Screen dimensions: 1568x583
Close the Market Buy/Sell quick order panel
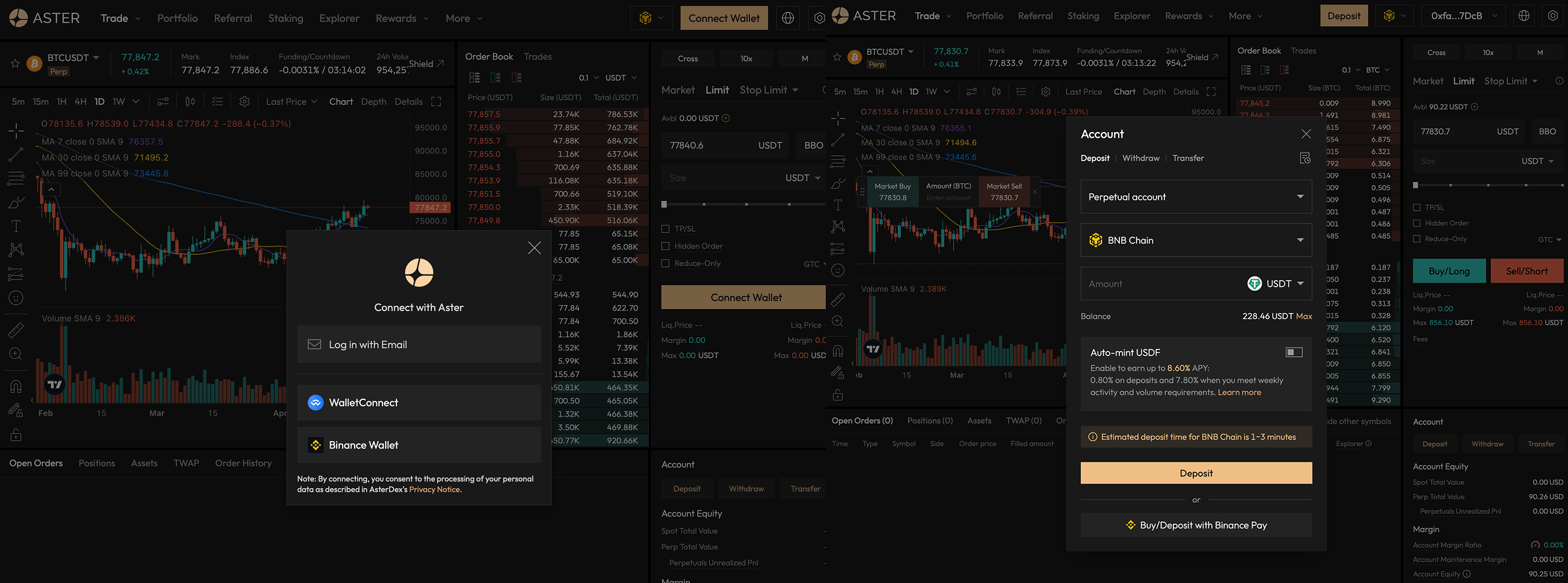(x=1035, y=192)
